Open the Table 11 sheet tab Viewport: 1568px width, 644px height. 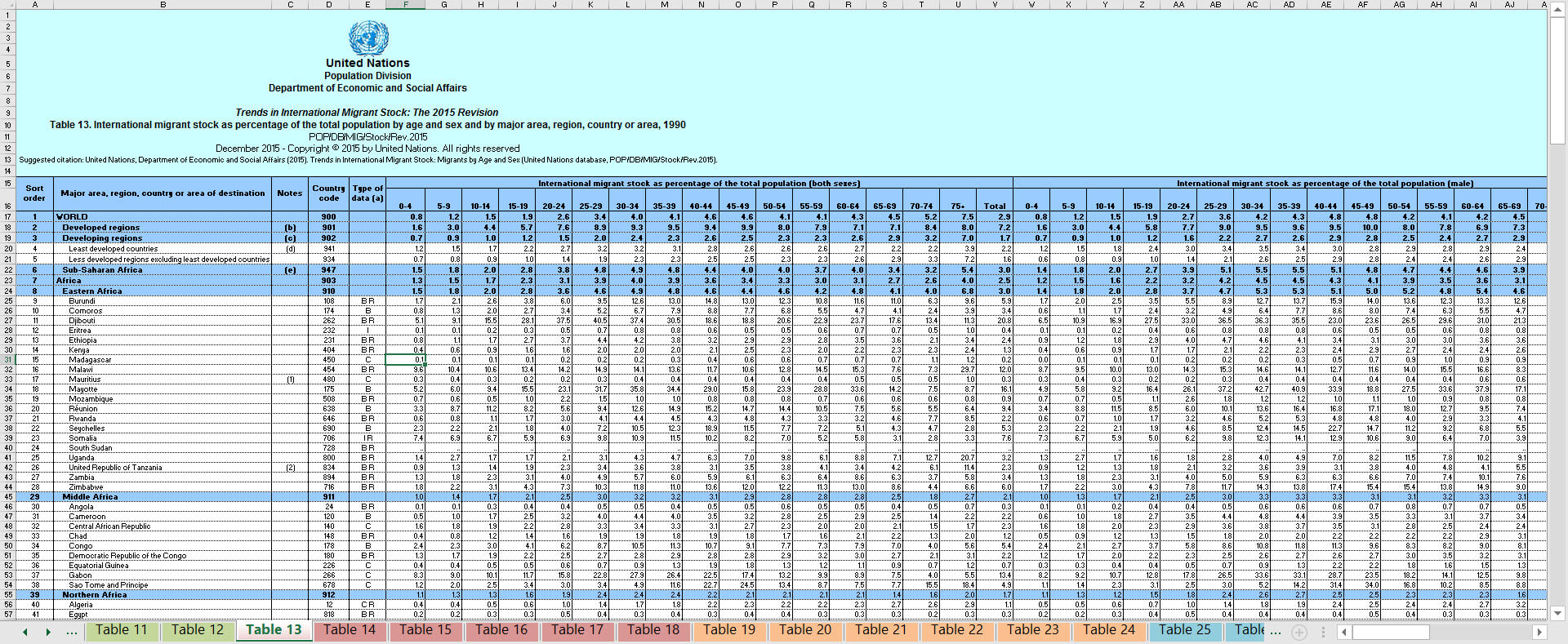point(122,630)
